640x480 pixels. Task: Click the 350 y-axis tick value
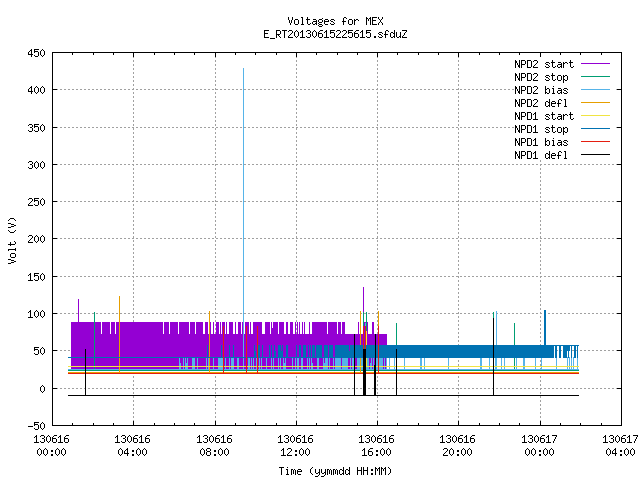point(36,128)
